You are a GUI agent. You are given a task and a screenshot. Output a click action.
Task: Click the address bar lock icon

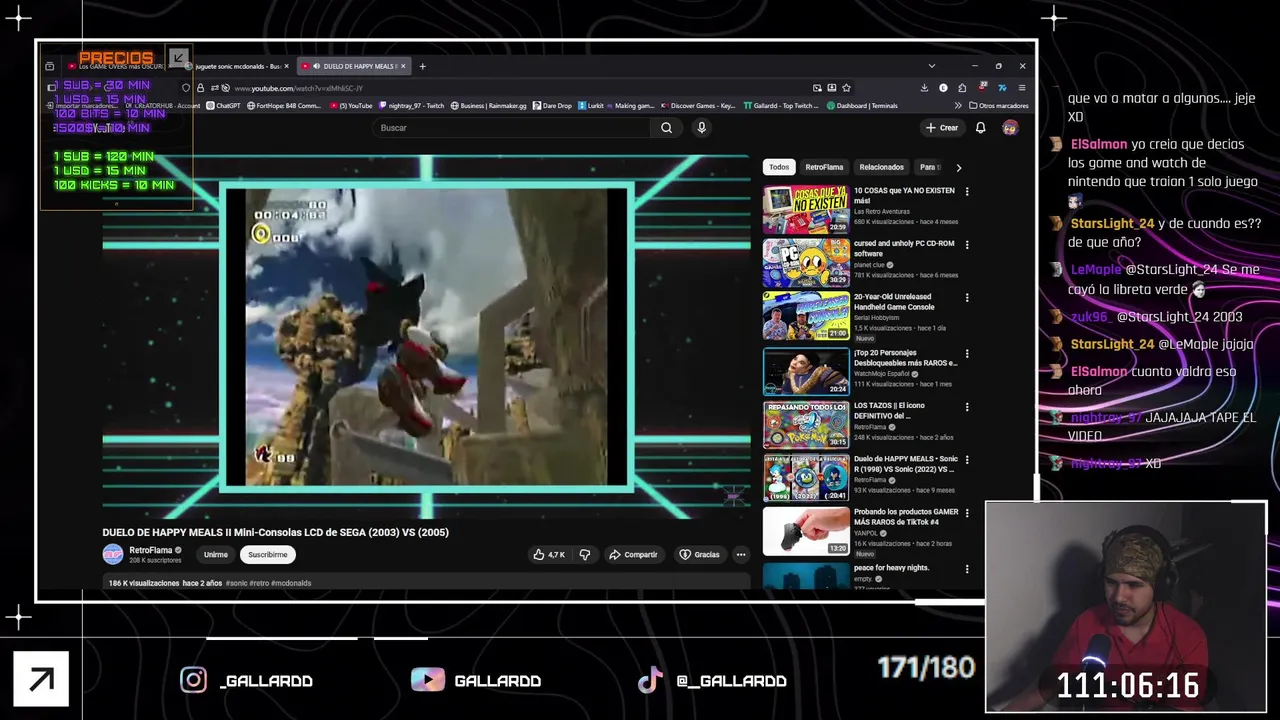[x=200, y=88]
